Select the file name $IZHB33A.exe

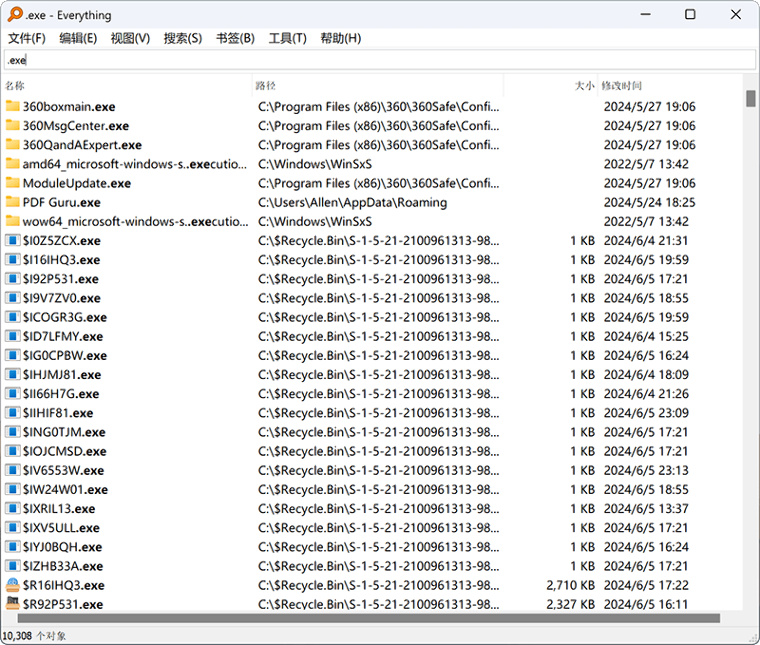pyautogui.click(x=63, y=566)
